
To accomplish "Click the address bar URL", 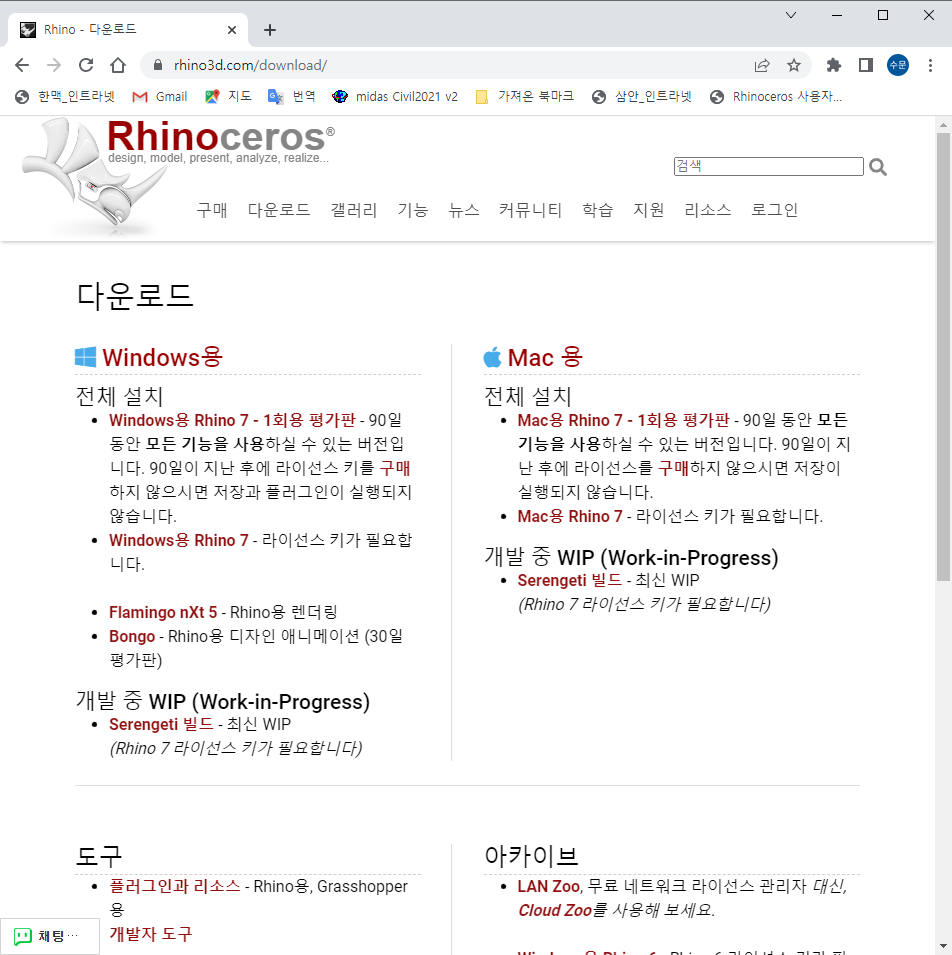I will click(250, 65).
